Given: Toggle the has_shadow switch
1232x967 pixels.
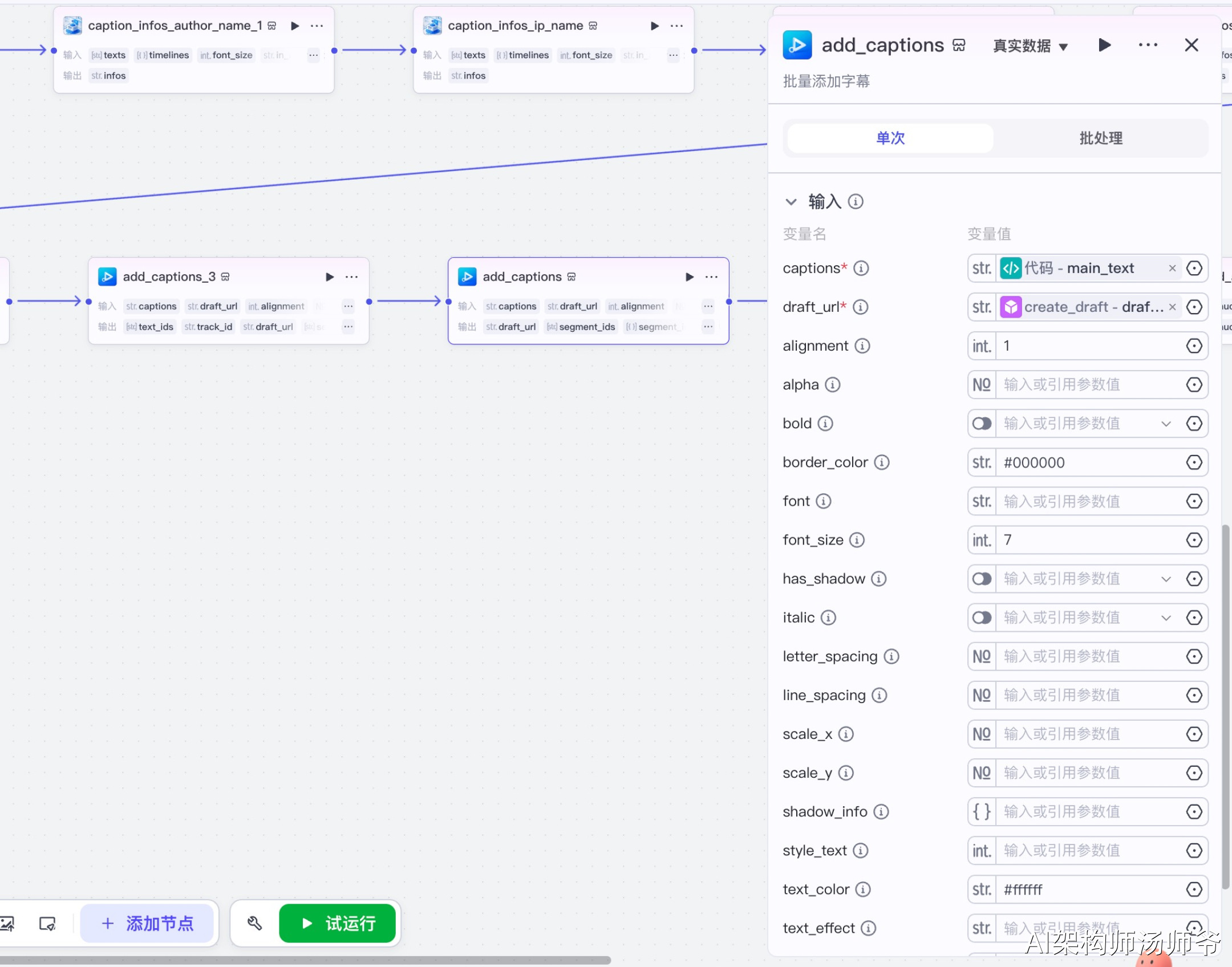Looking at the screenshot, I should click(982, 579).
